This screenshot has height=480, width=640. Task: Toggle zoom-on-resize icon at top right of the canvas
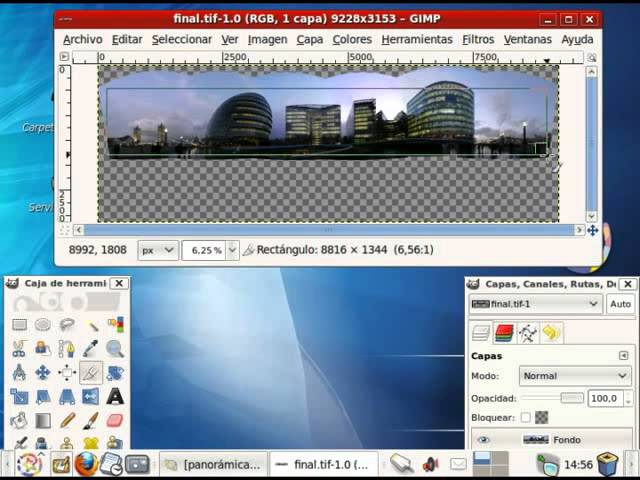[x=591, y=57]
